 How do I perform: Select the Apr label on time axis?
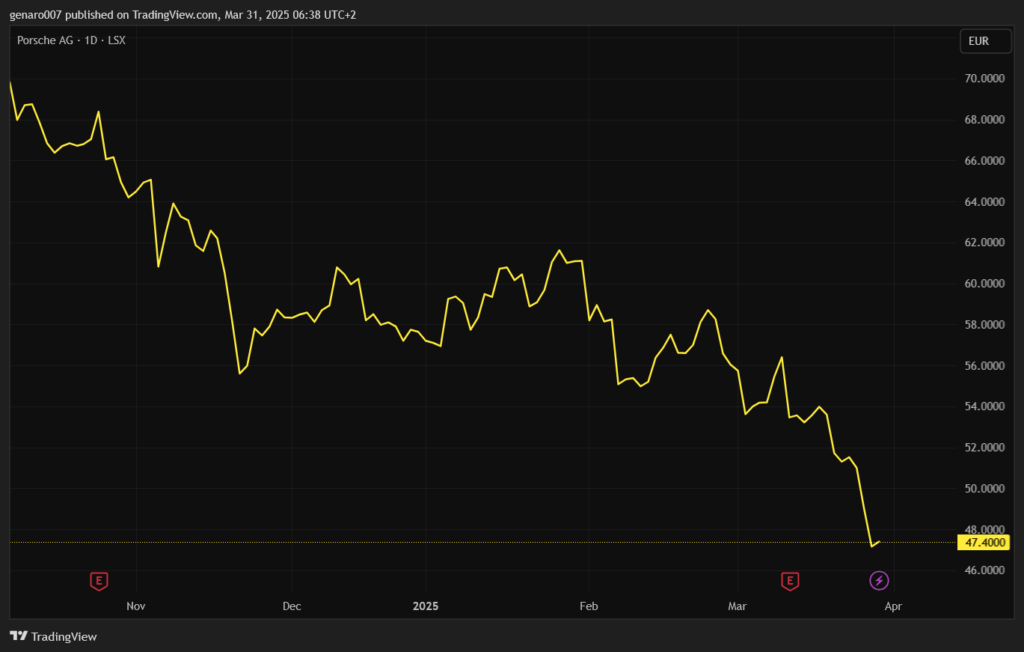[893, 606]
